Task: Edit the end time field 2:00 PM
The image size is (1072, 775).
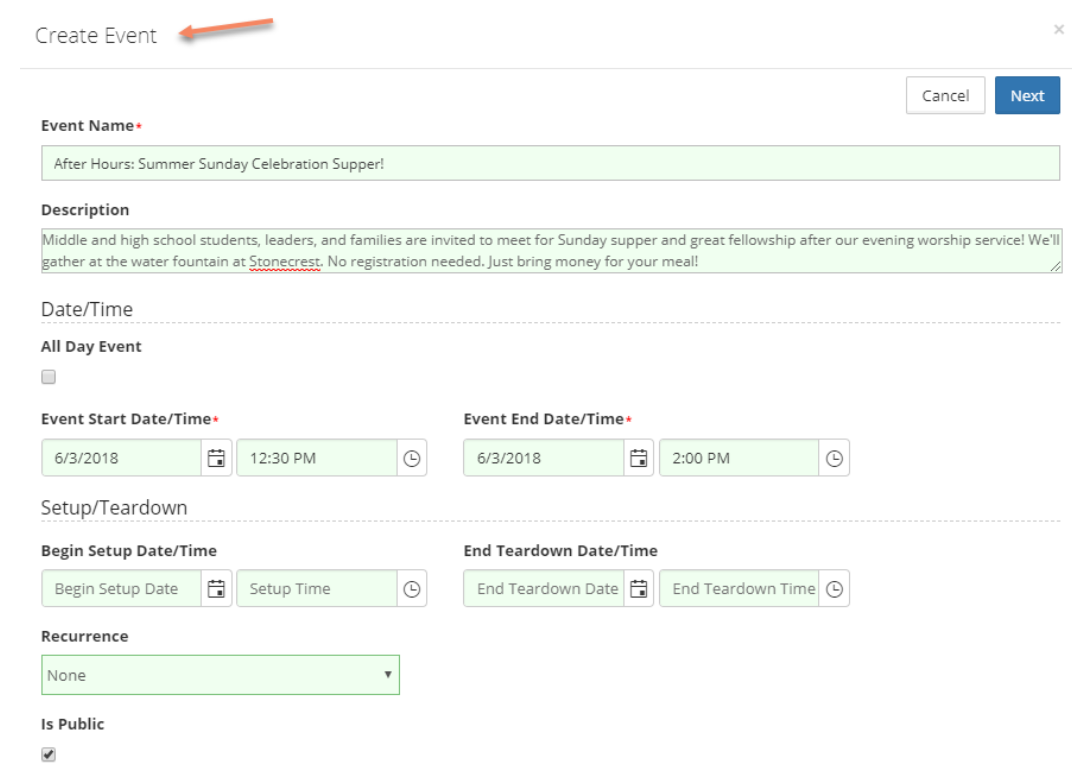Action: (739, 458)
